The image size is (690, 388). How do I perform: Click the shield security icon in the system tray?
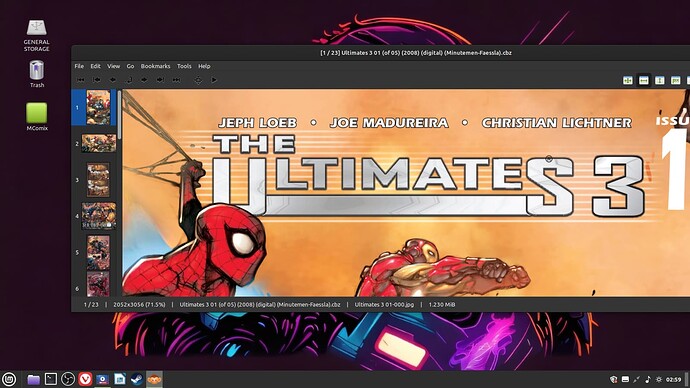click(x=613, y=379)
